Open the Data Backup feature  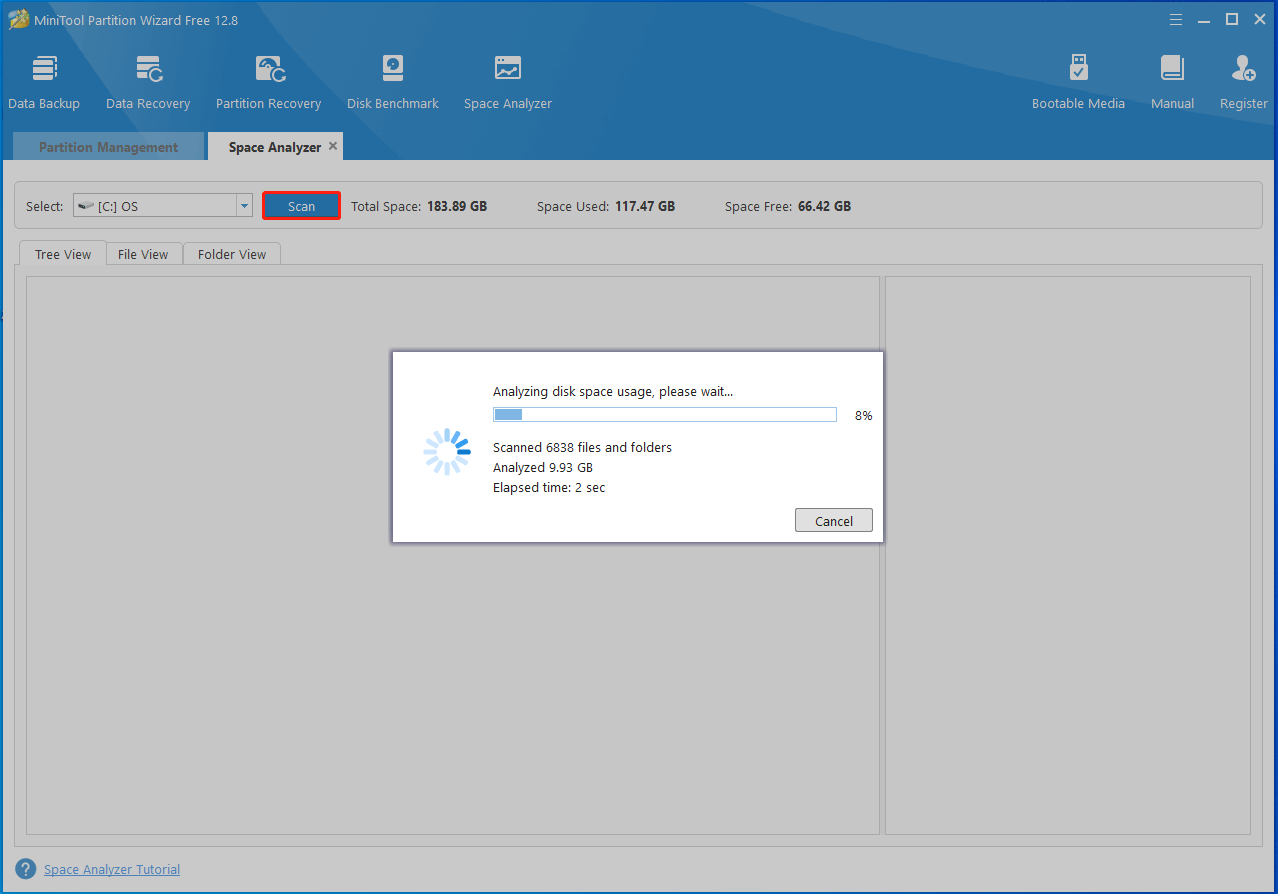44,80
